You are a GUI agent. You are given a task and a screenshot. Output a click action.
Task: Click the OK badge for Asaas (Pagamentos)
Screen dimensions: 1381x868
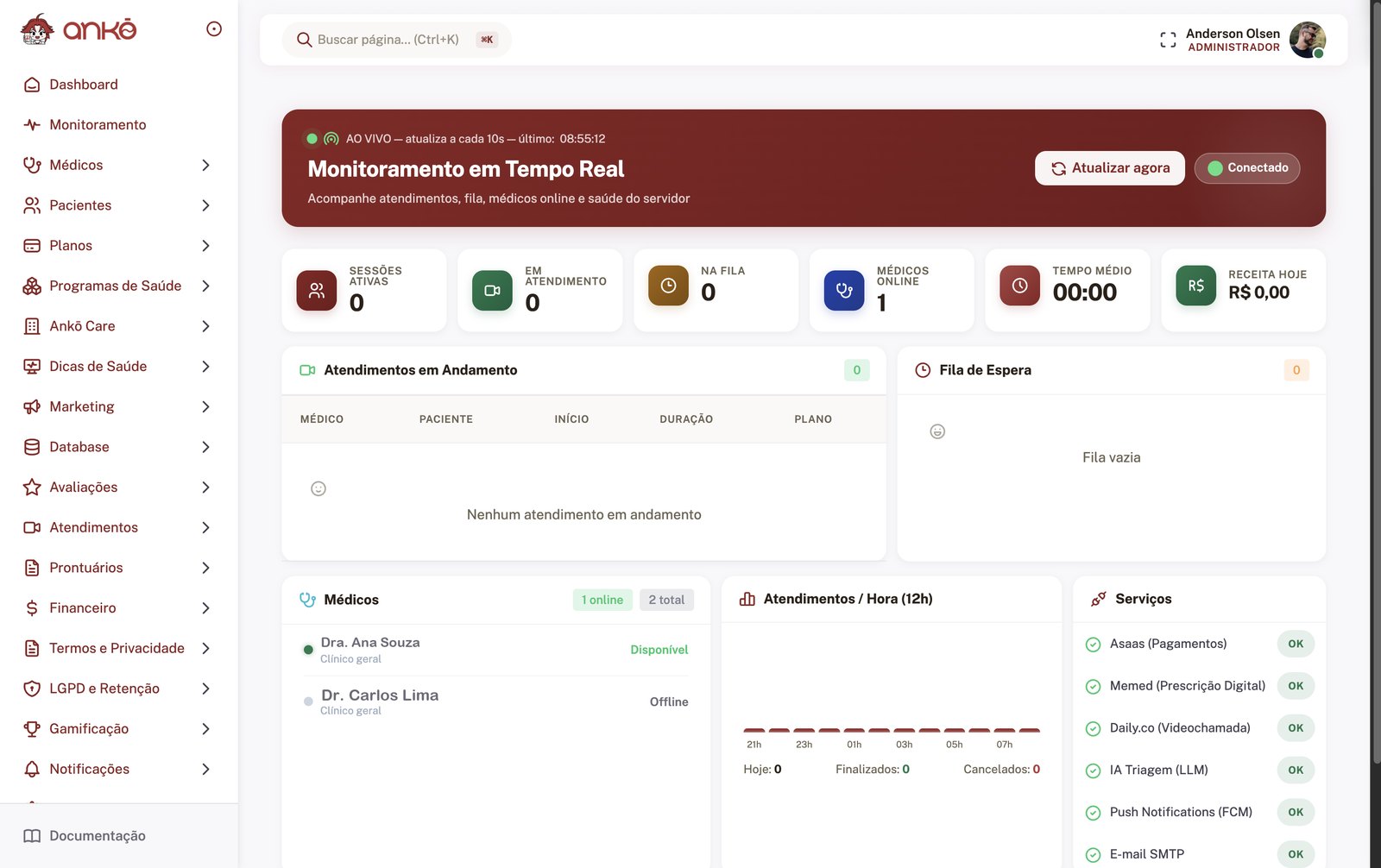click(1296, 644)
